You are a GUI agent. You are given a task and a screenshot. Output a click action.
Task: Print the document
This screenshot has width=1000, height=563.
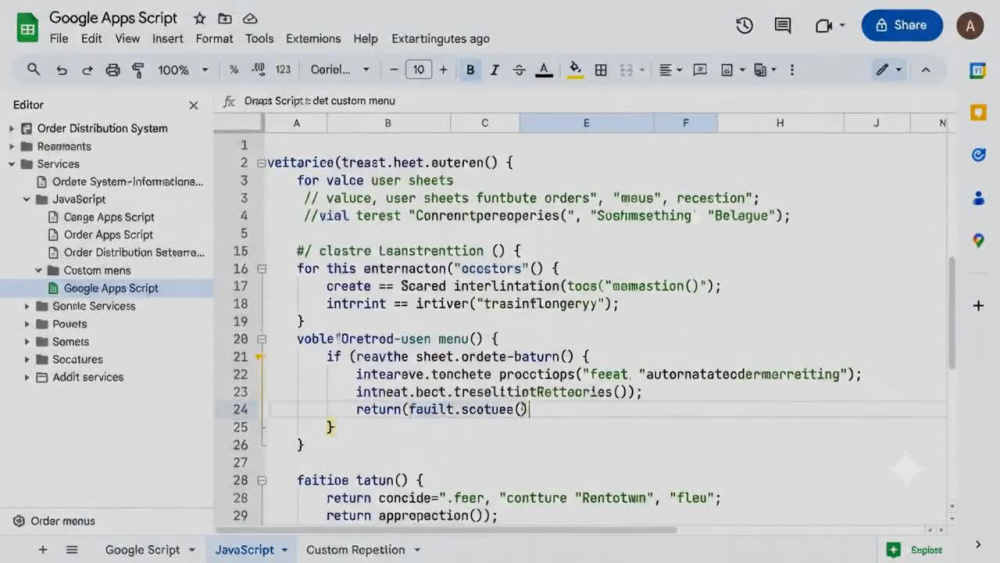(x=113, y=70)
